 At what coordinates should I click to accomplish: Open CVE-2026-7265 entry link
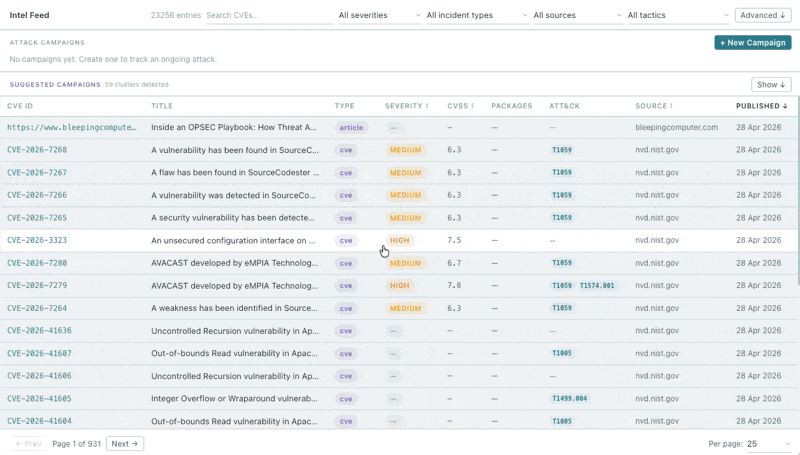pyautogui.click(x=37, y=218)
